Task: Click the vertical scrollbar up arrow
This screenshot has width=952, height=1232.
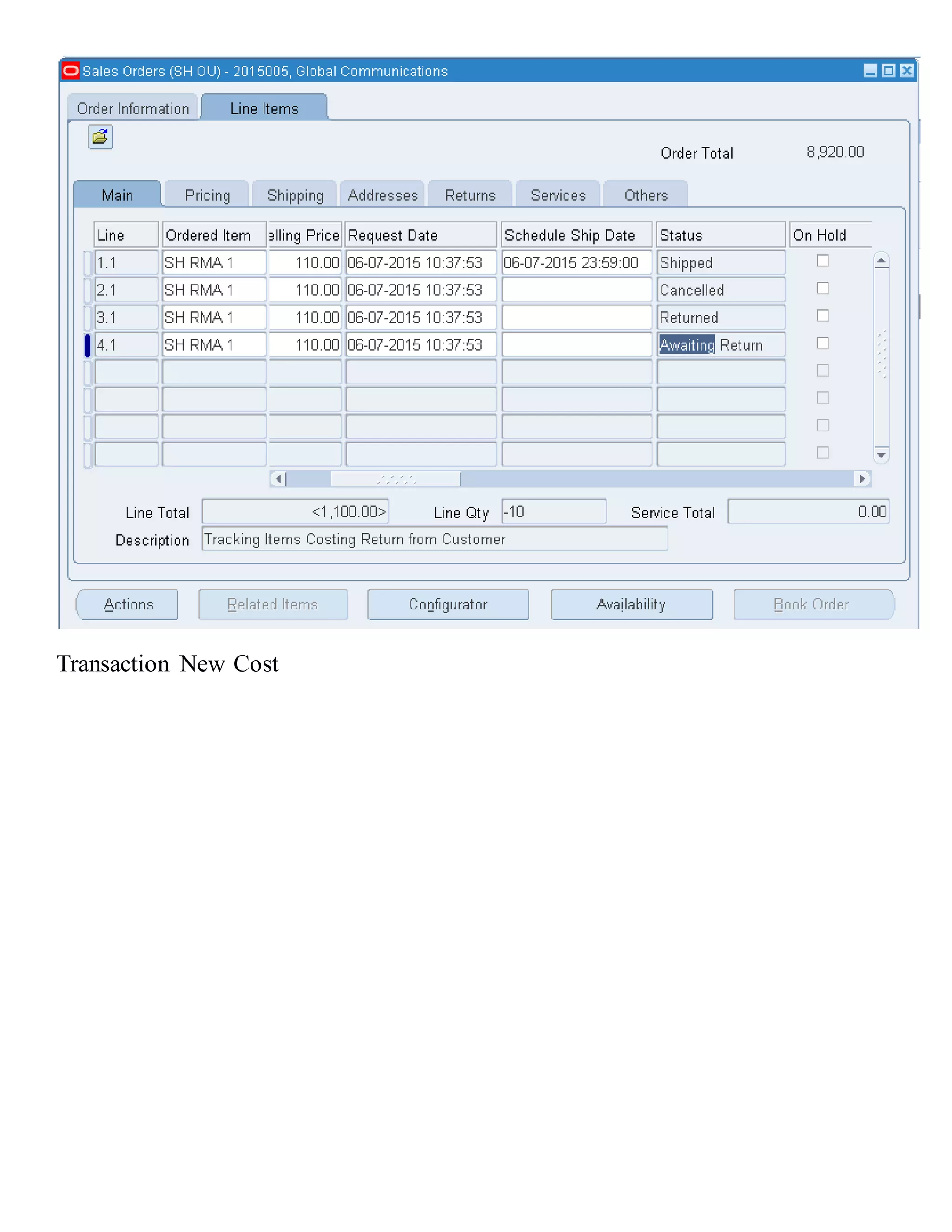Action: pos(881,260)
